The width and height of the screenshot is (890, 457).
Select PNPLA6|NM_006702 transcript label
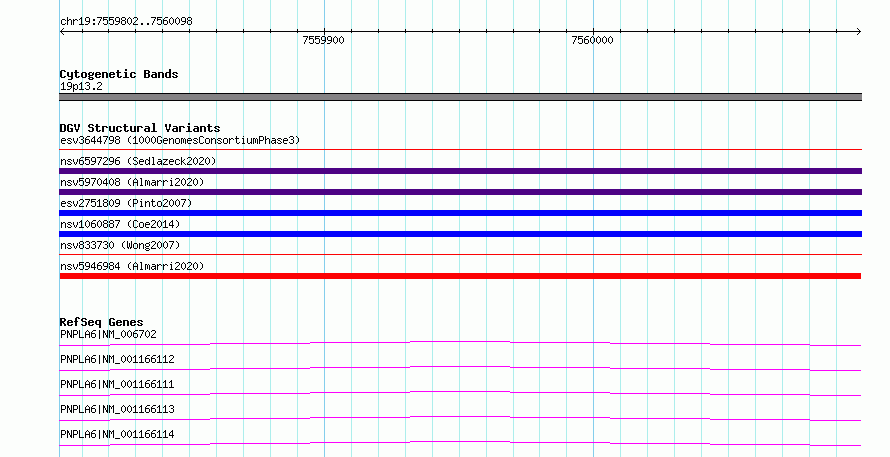click(108, 334)
